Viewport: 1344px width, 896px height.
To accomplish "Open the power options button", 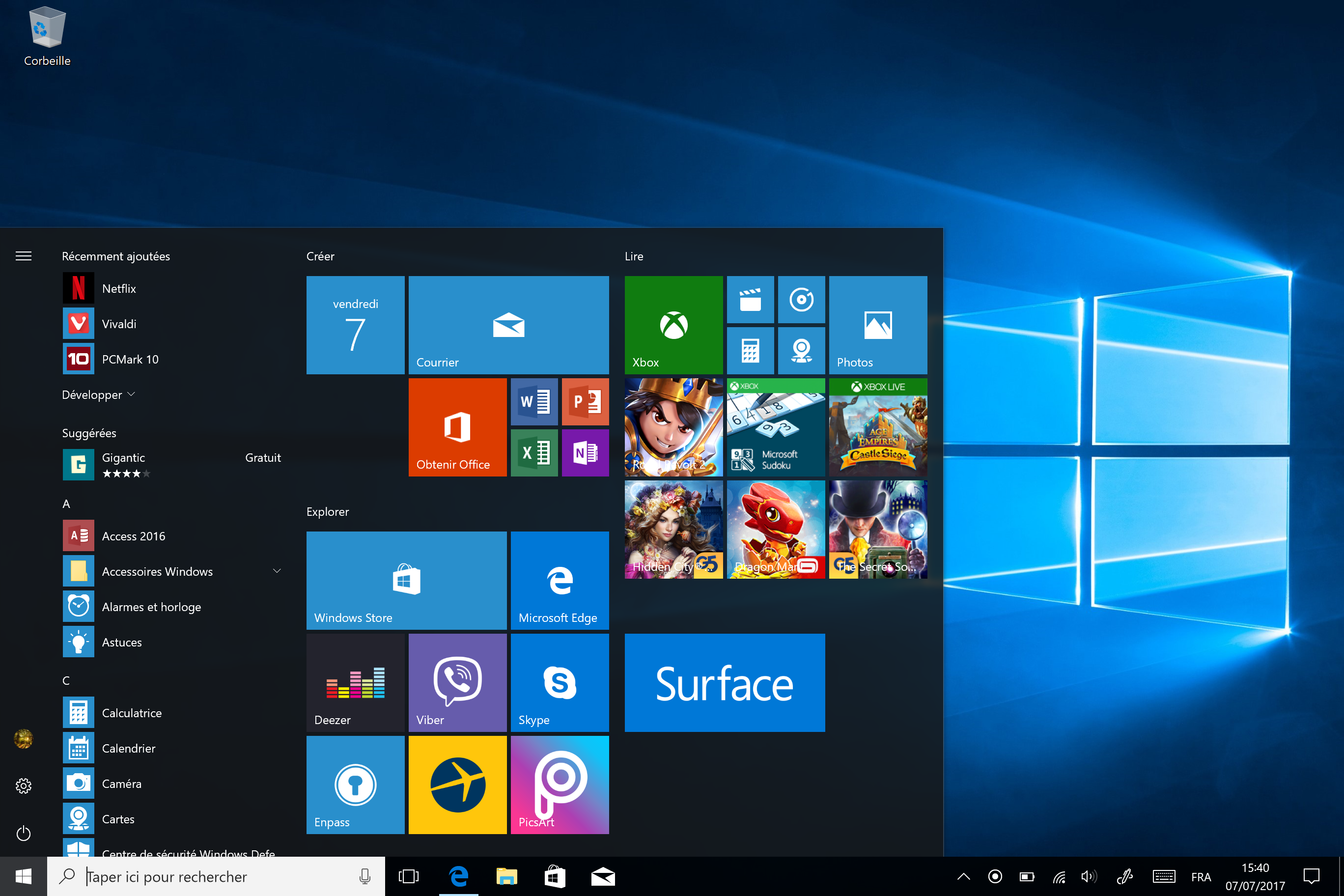I will coord(24,833).
